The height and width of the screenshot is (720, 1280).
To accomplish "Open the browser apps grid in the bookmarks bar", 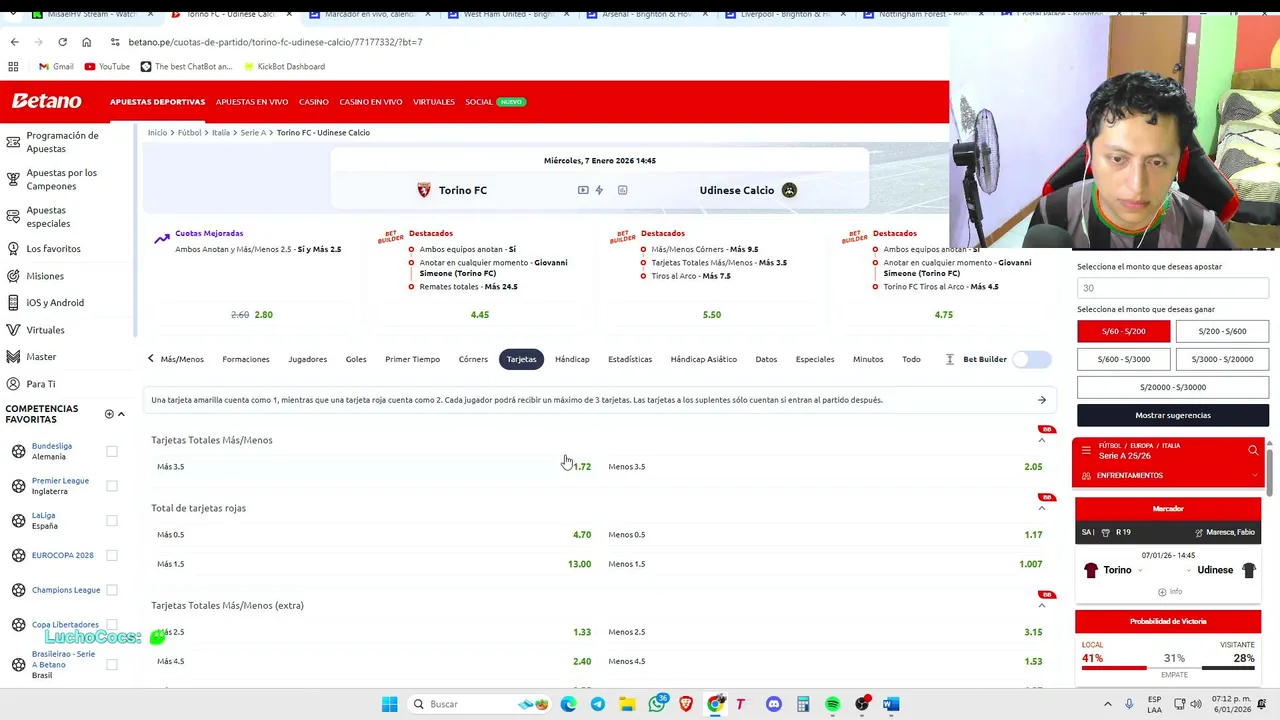I will click(13, 66).
